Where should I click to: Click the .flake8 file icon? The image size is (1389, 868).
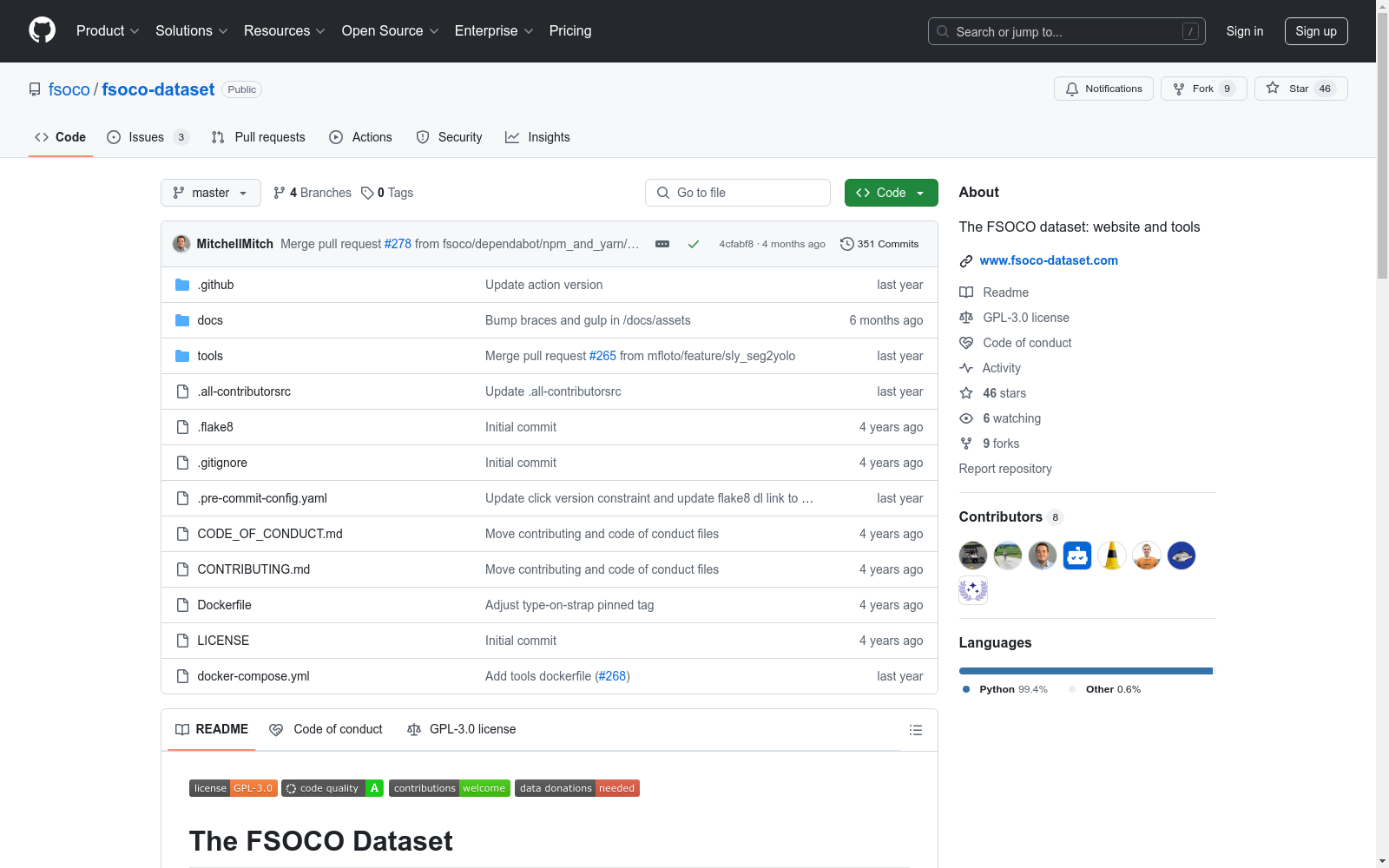(182, 427)
